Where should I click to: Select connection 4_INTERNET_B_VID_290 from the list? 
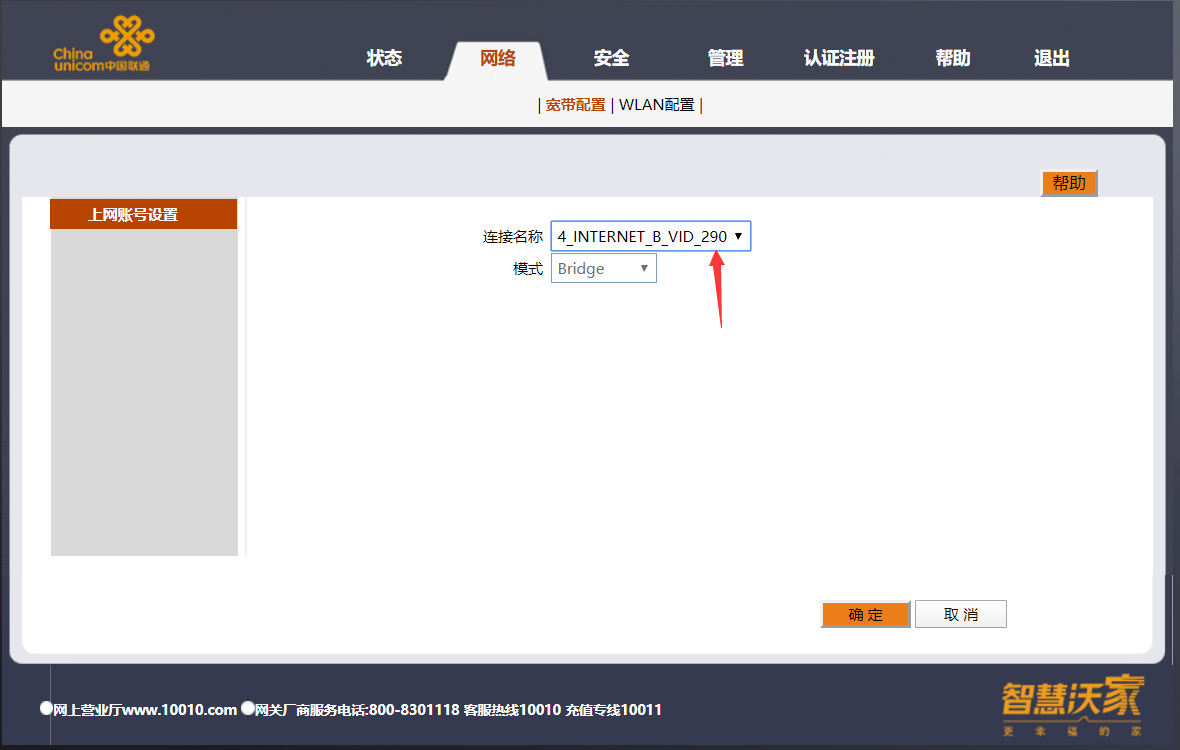coord(640,236)
